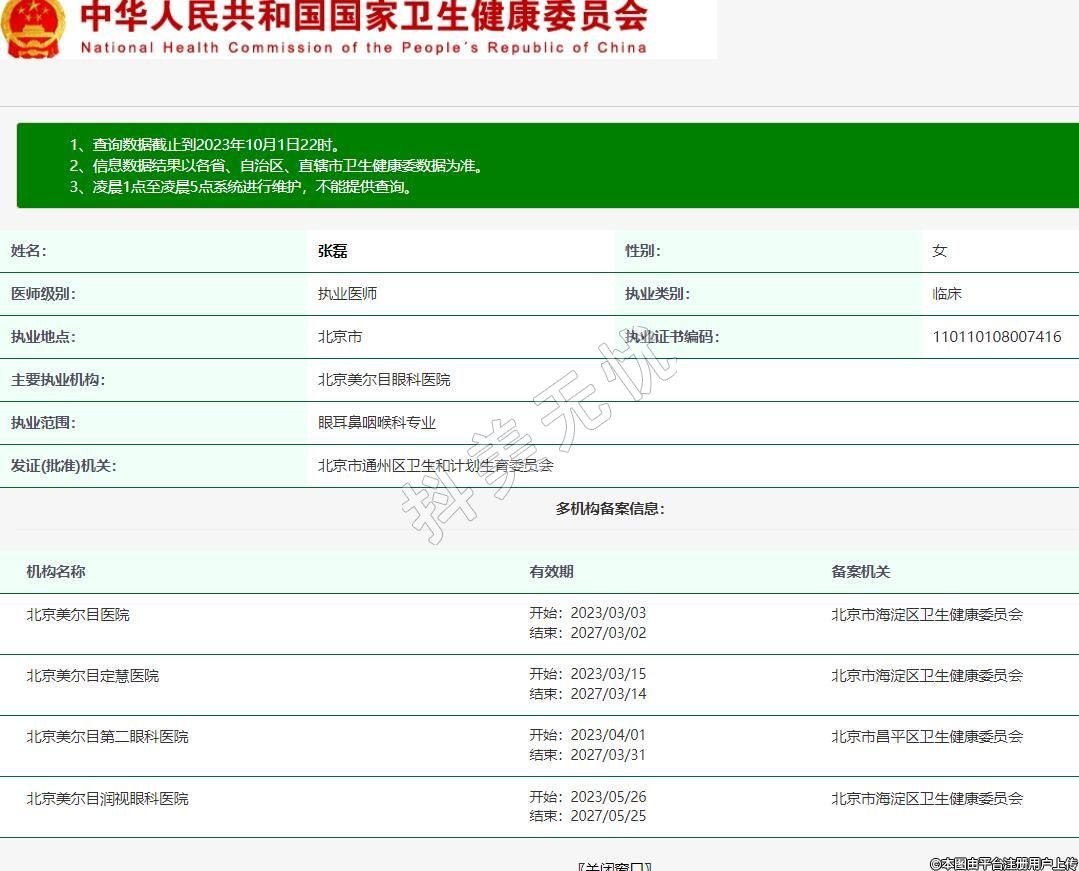Select the doctor name 张磊

[x=332, y=251]
